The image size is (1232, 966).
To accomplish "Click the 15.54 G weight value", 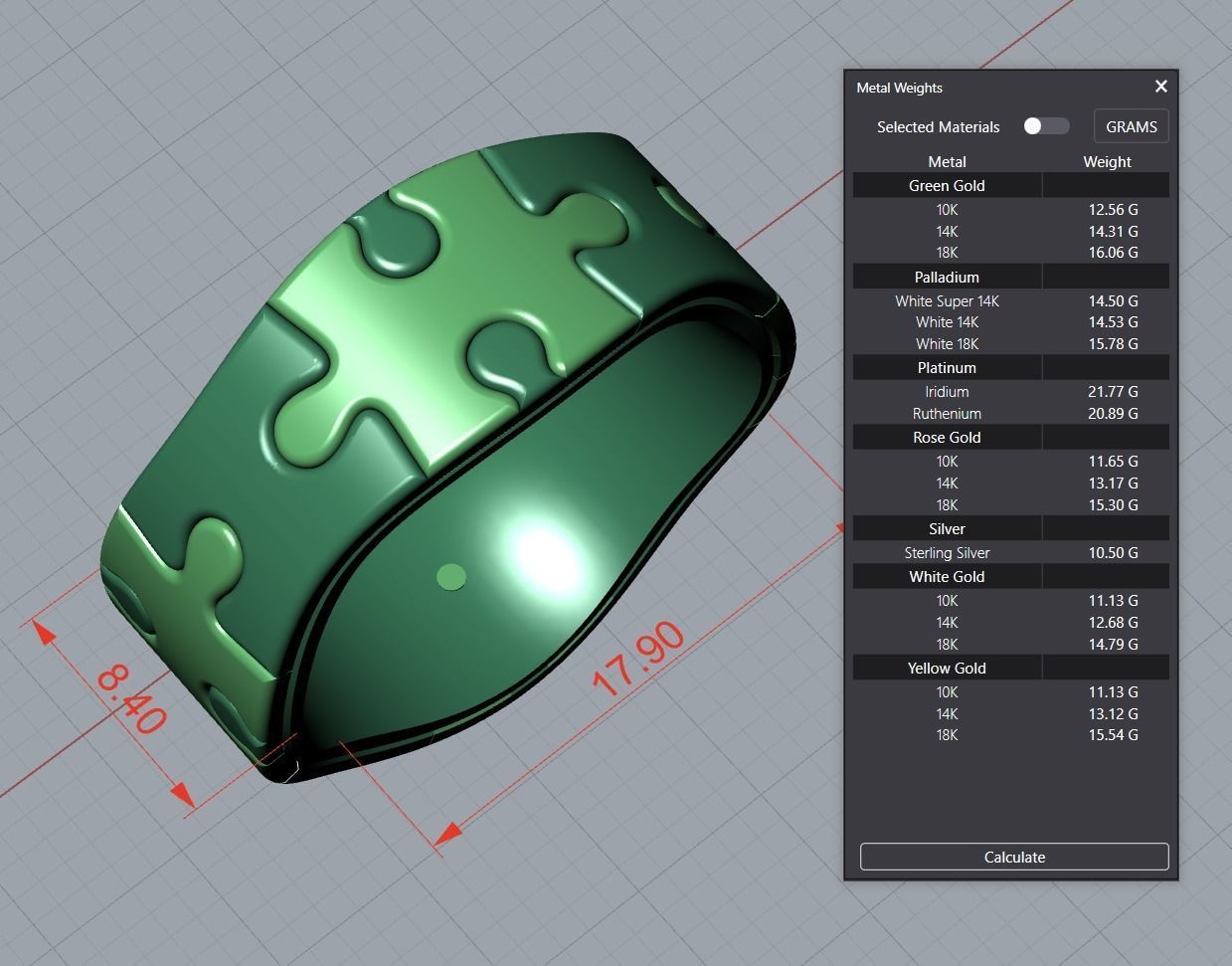I will [1113, 735].
